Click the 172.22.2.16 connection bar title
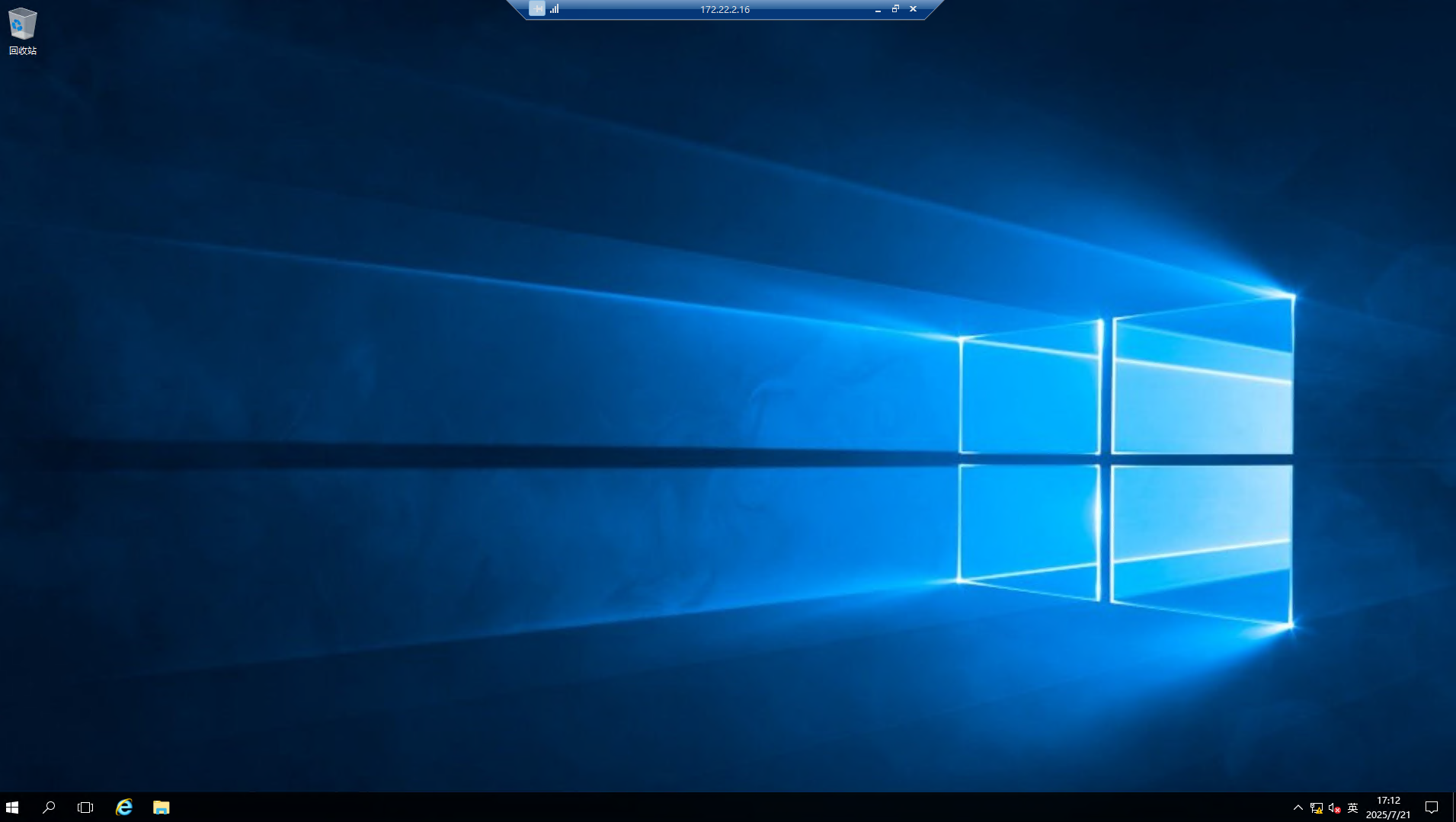Viewport: 1456px width, 822px height. click(x=725, y=10)
